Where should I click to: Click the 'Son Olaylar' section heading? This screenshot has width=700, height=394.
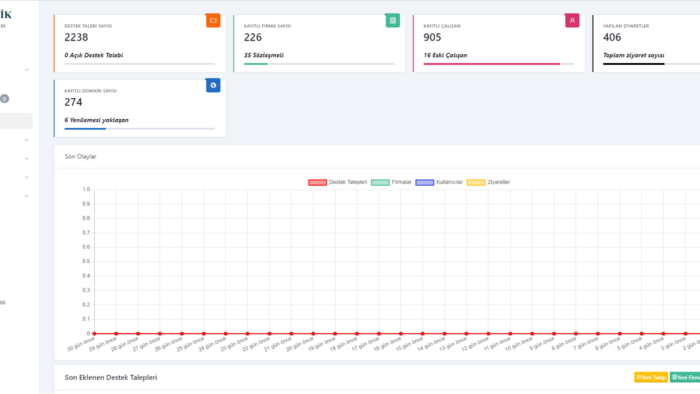[80, 157]
